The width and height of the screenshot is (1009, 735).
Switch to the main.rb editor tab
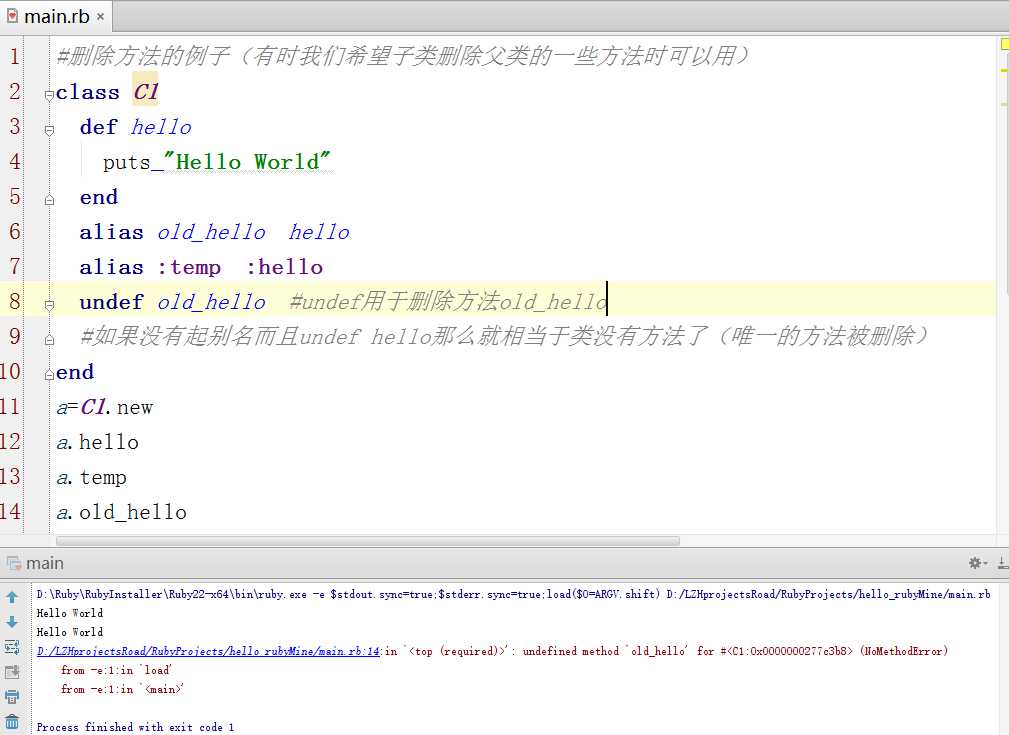(57, 16)
